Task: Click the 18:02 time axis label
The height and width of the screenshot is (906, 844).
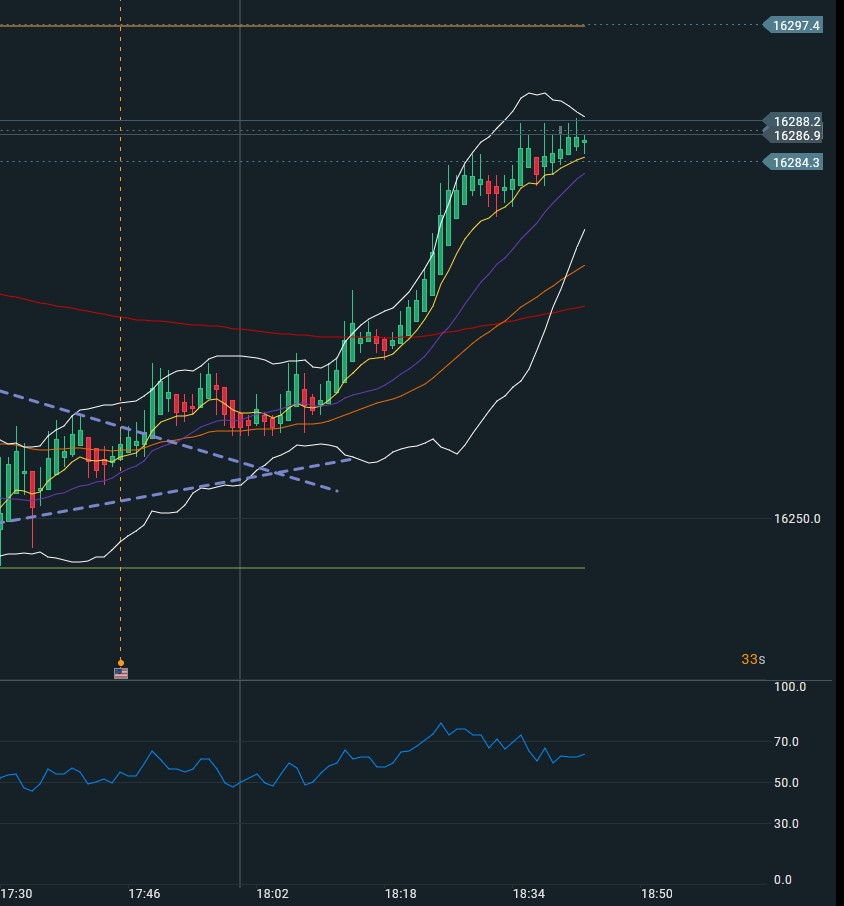Action: [272, 893]
